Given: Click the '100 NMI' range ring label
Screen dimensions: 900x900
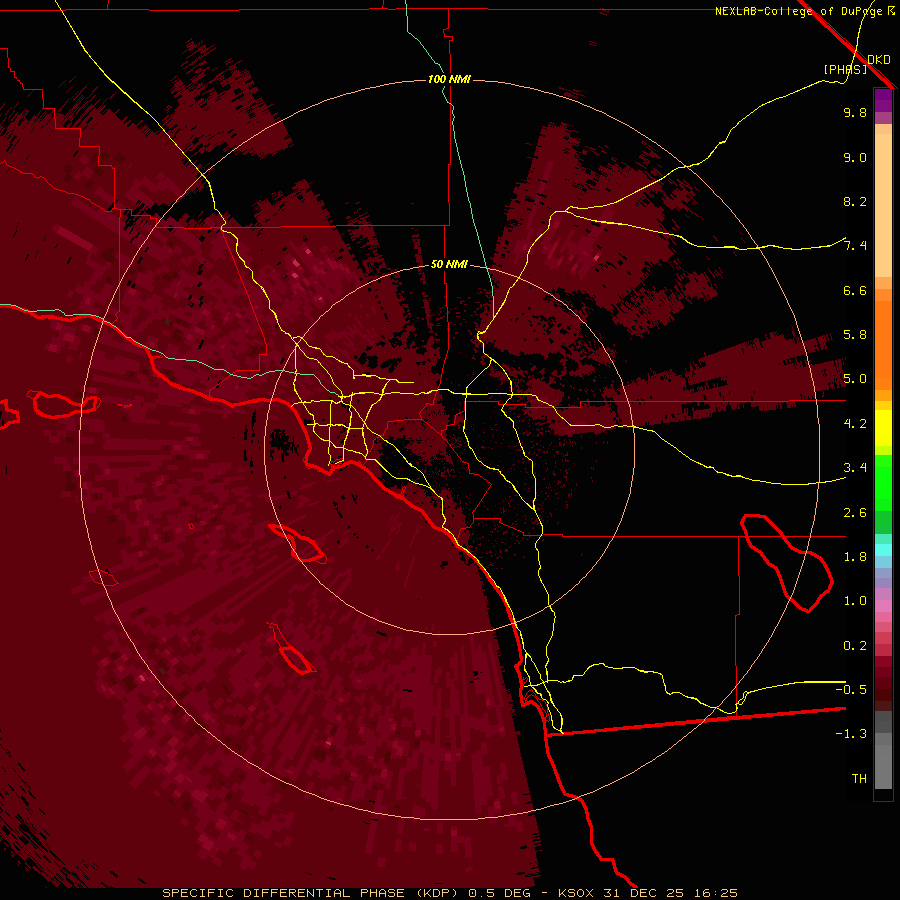Looking at the screenshot, I should pyautogui.click(x=449, y=79).
